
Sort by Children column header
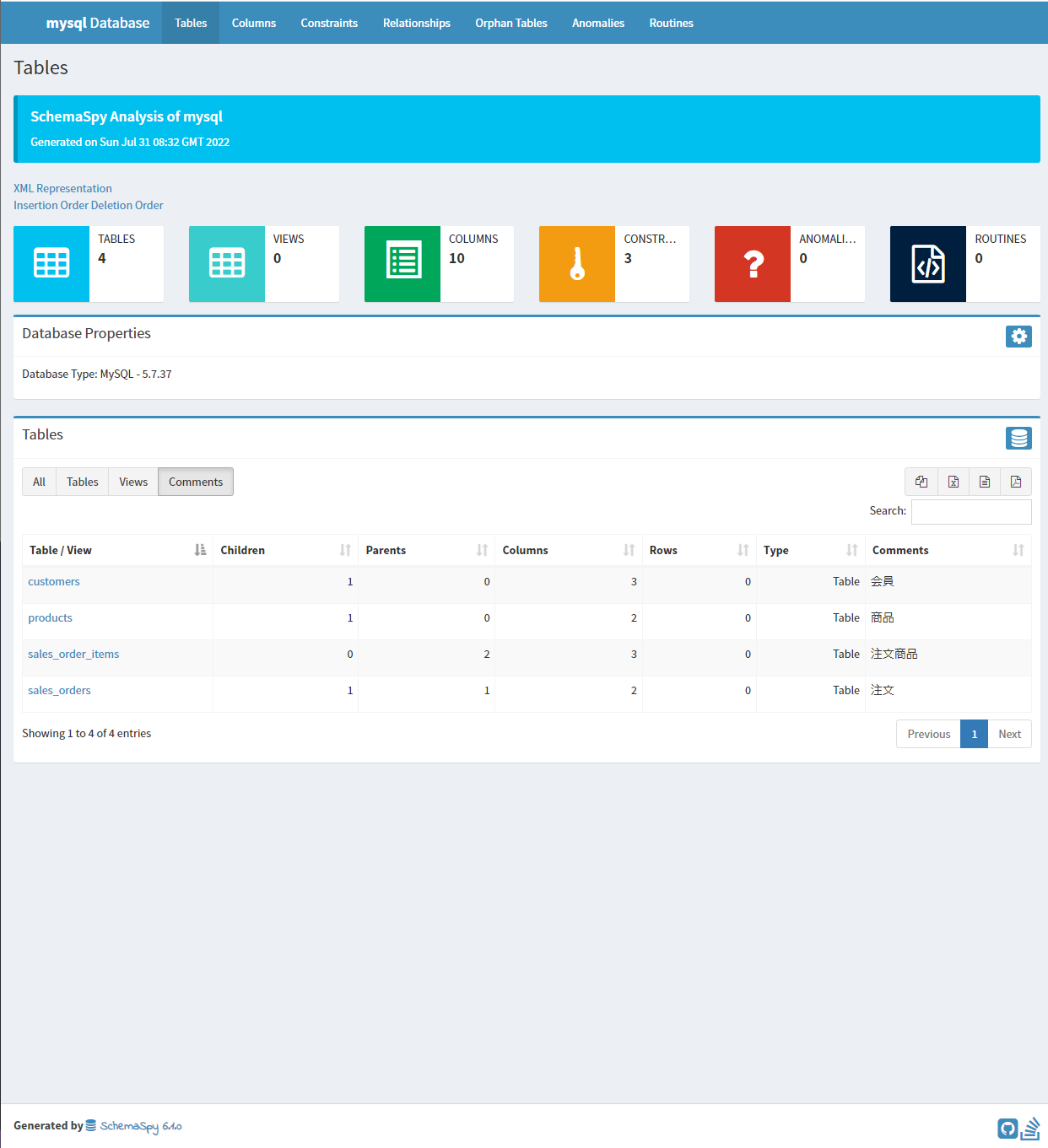click(286, 550)
